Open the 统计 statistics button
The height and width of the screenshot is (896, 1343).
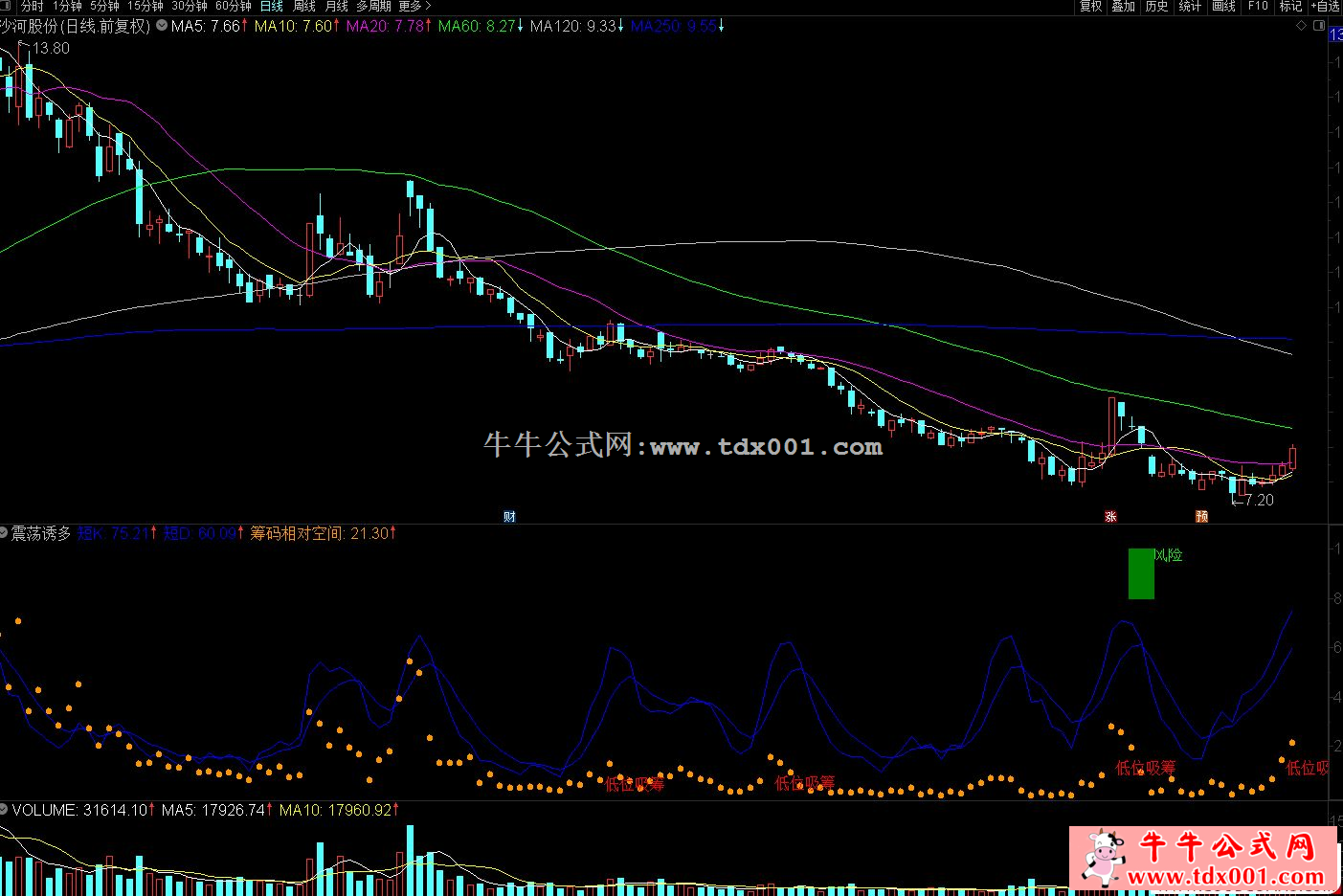coord(1190,6)
